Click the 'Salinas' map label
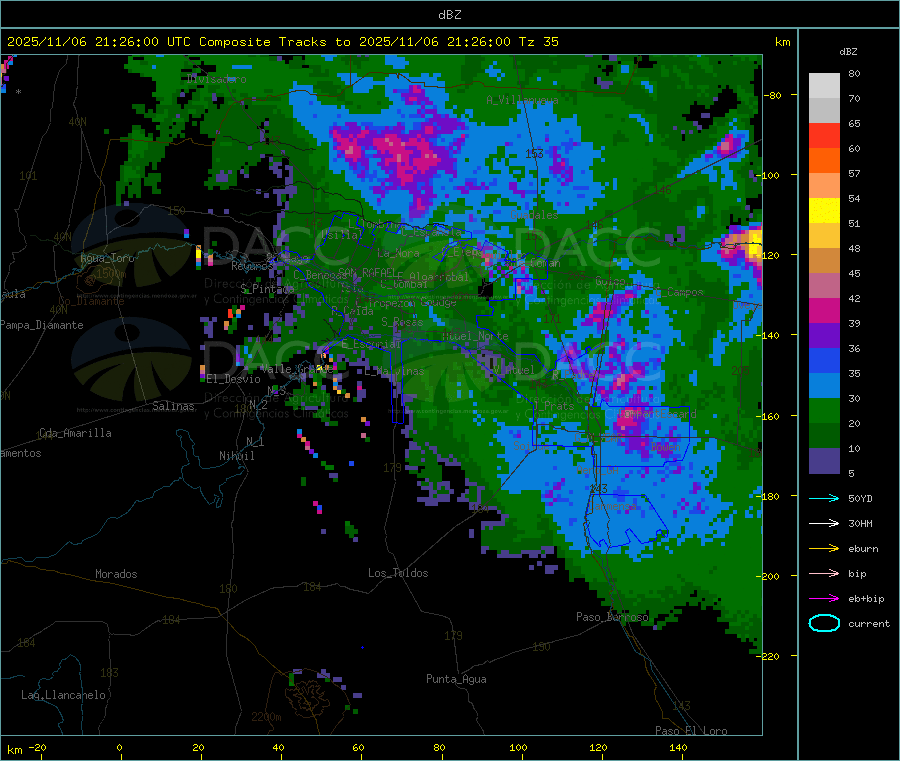The image size is (900, 761). coord(173,406)
